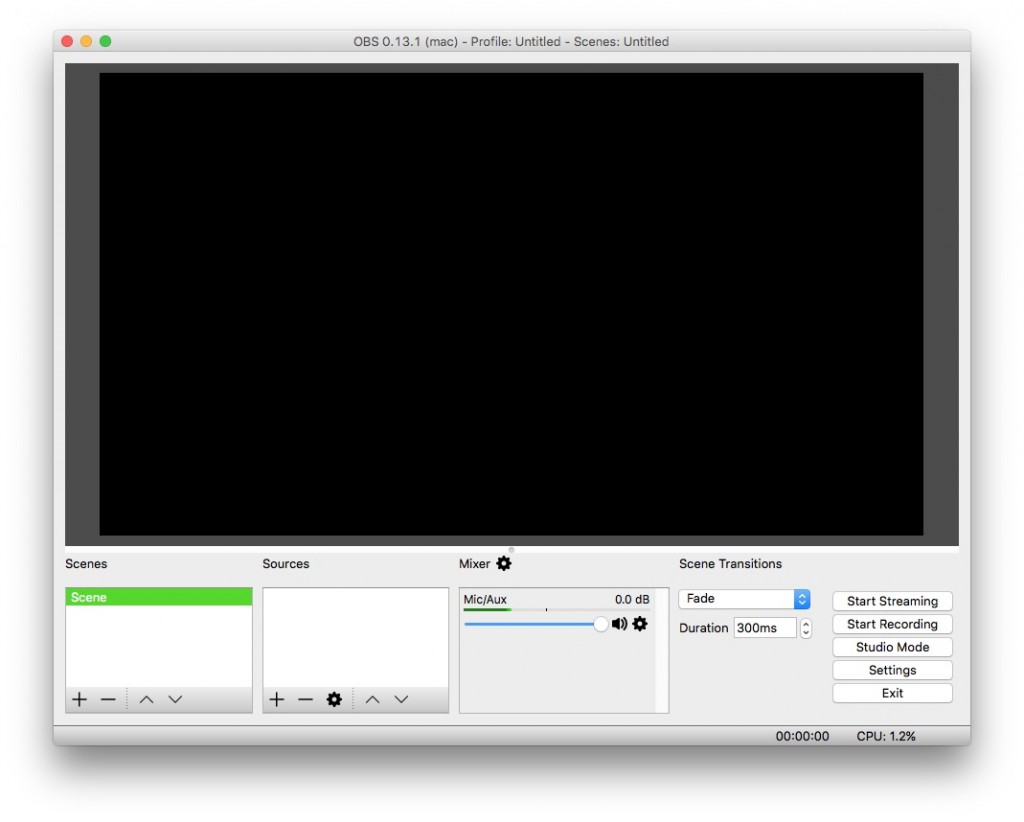Select the Scene item in Scenes list

pos(158,597)
